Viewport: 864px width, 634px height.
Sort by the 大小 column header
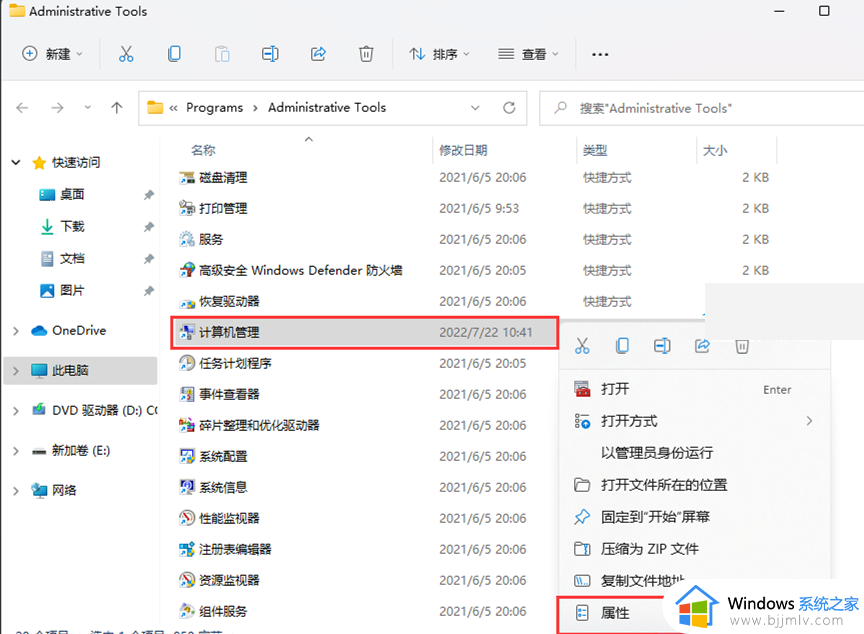tap(715, 150)
